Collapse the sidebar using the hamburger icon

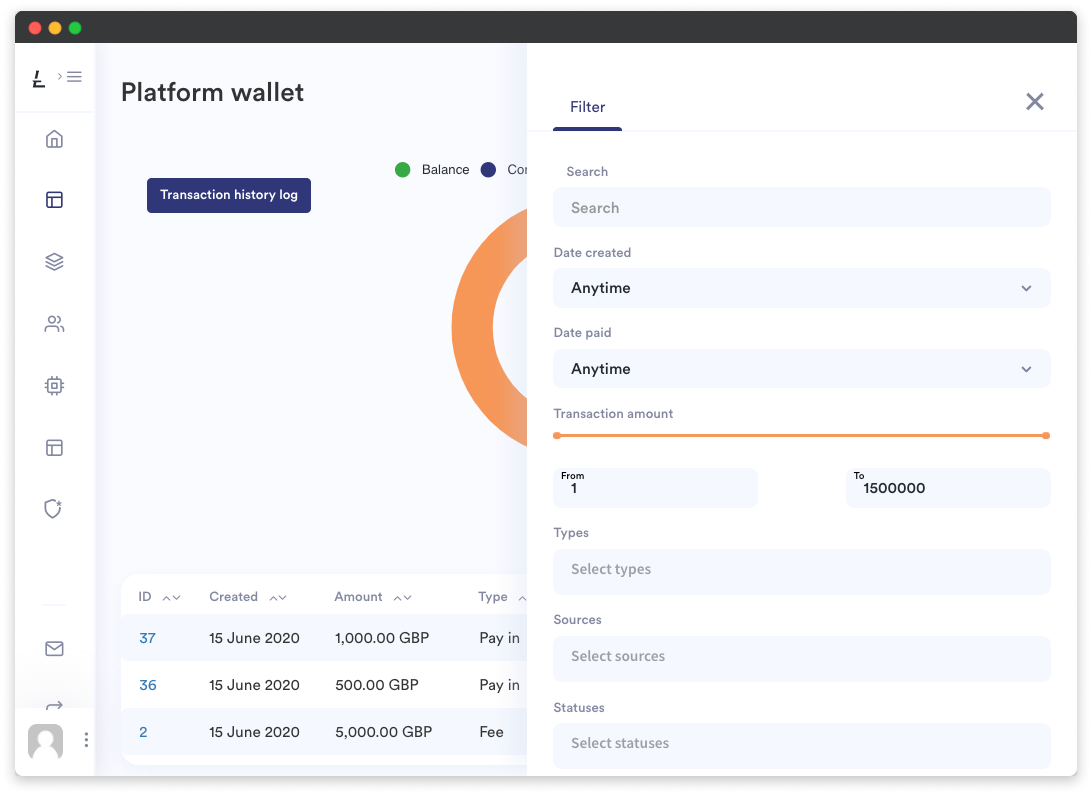72,76
